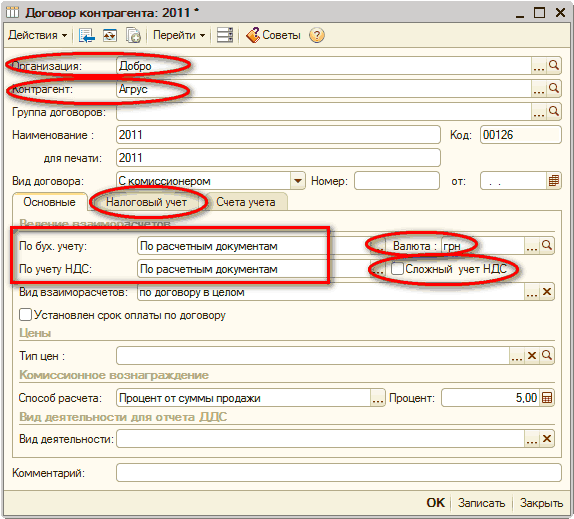Open calculator for Процент field
This screenshot has height=519, width=574.
547,398
